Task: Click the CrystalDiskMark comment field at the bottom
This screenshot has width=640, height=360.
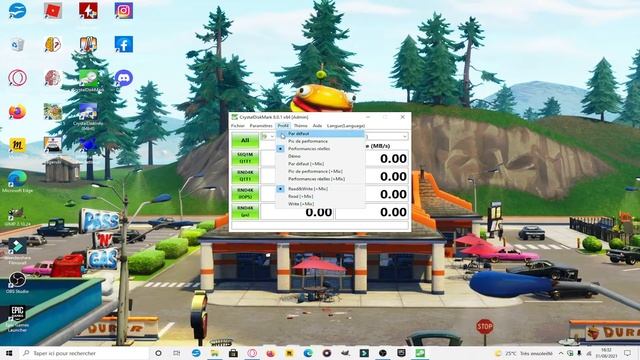Action: pyautogui.click(x=320, y=225)
